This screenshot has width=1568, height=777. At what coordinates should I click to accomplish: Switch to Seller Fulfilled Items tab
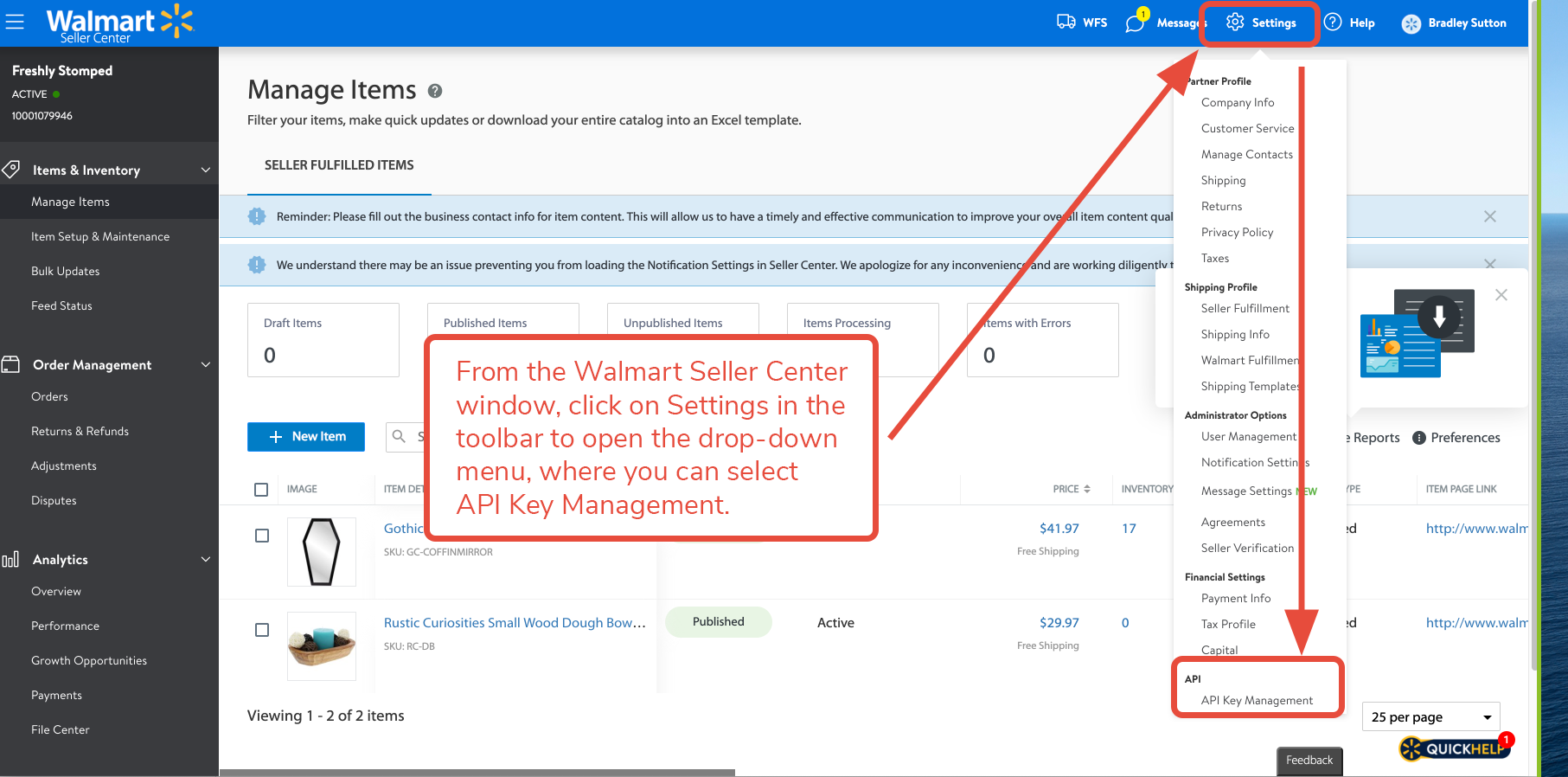point(339,165)
